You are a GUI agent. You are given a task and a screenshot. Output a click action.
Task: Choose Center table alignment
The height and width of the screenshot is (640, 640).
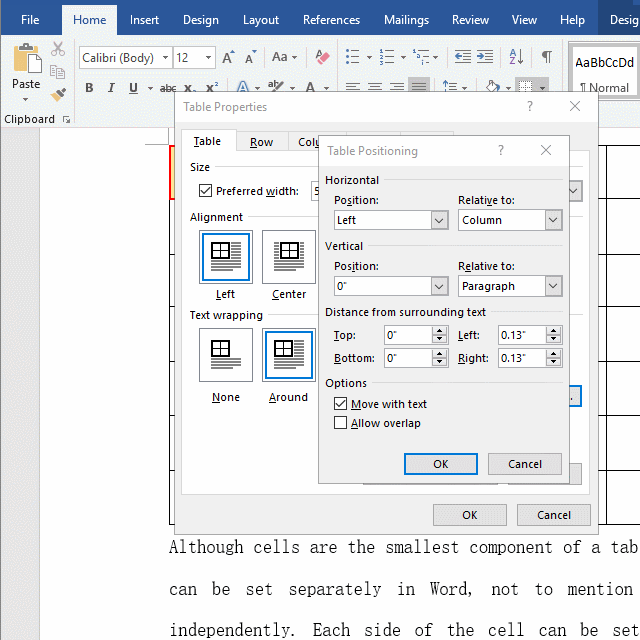pyautogui.click(x=289, y=257)
